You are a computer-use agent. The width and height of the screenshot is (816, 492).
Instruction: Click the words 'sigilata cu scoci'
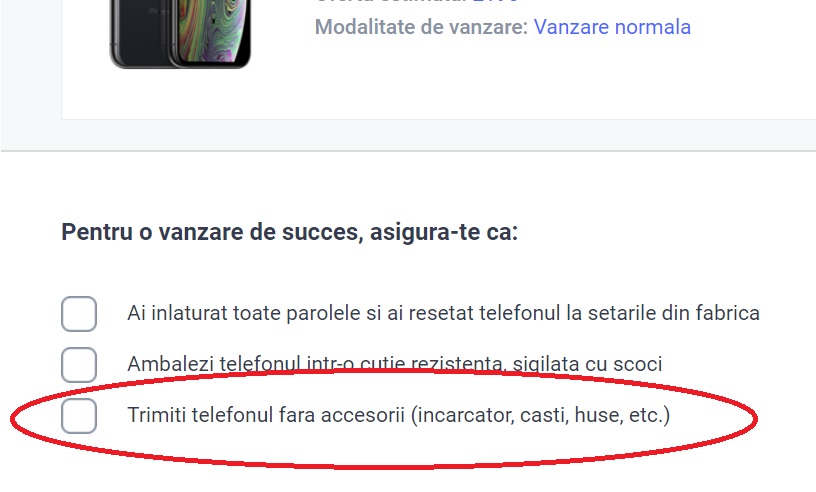pos(588,364)
